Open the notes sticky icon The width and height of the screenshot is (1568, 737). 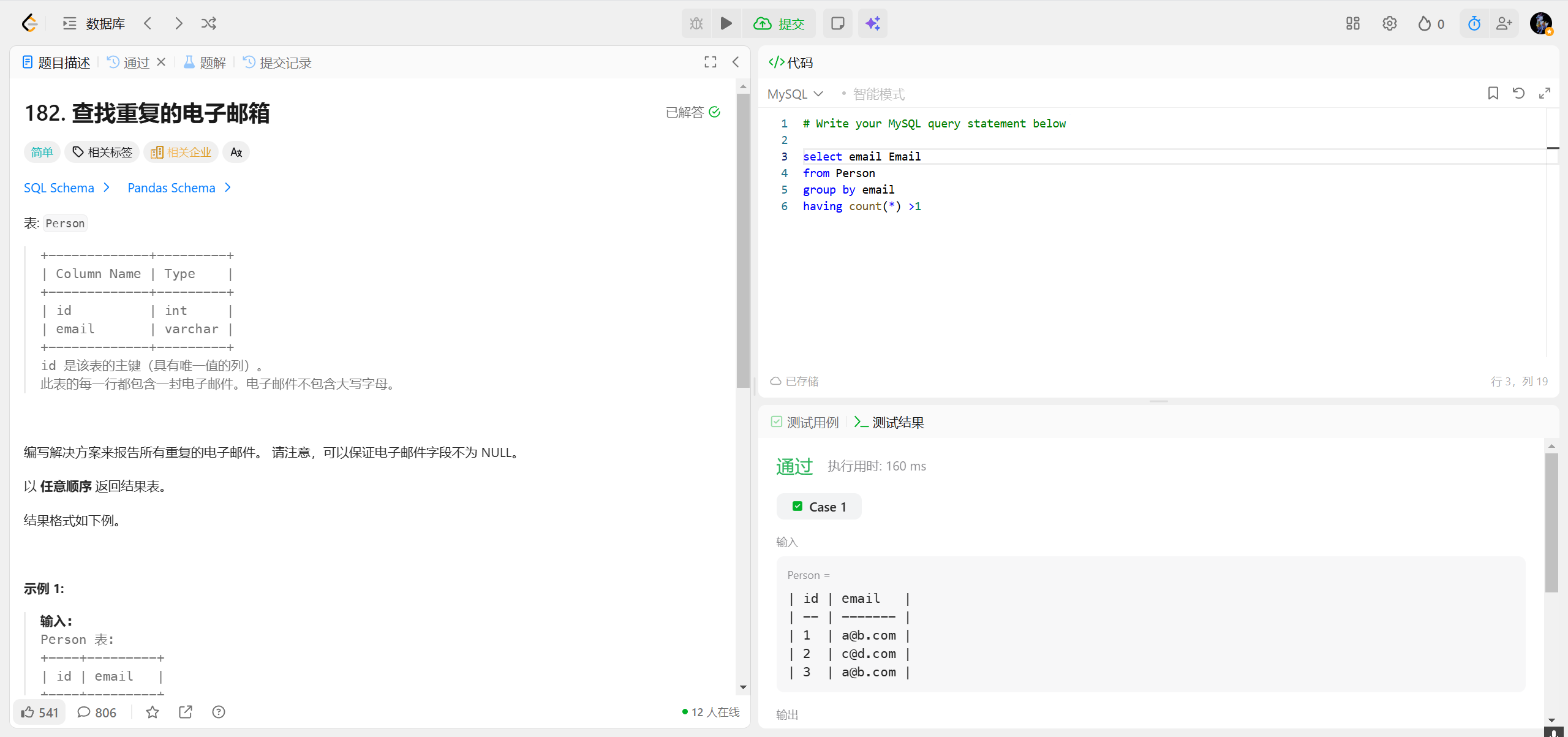[837, 23]
